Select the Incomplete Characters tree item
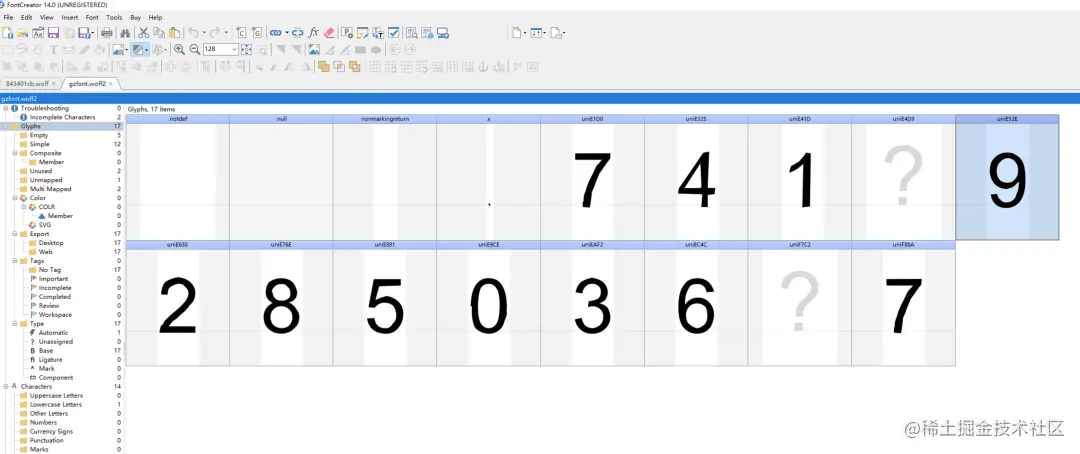The height and width of the screenshot is (454, 1080). (63, 117)
